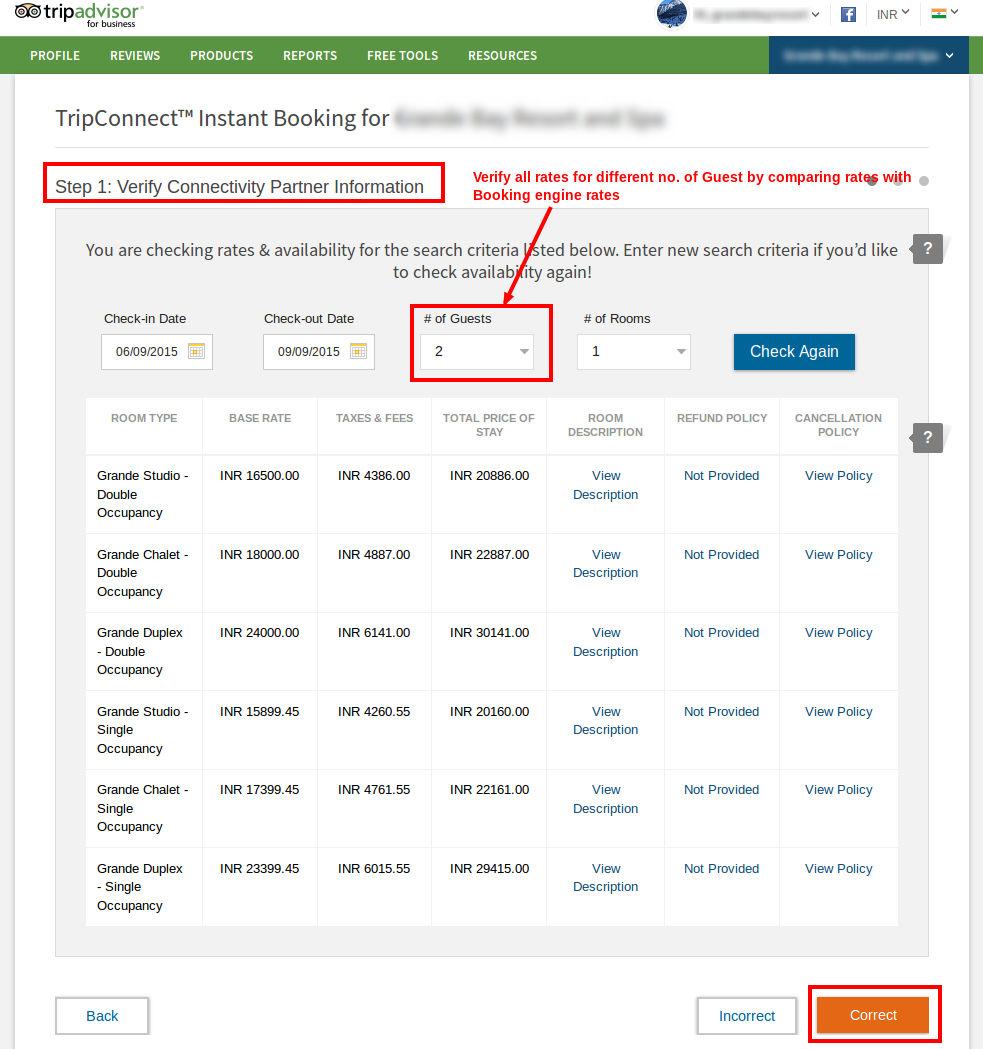Viewport: 983px width, 1049px height.
Task: Click the help icon beside search criteria
Action: (927, 249)
